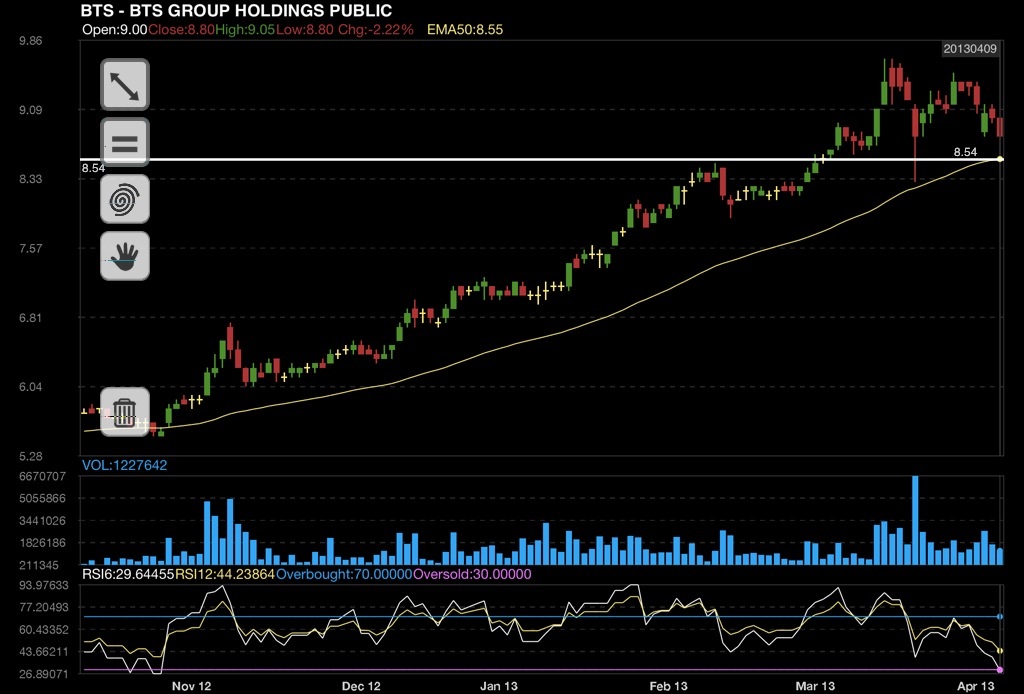This screenshot has height=694, width=1024.
Task: Click the Apr 13 date axis label
Action: (x=976, y=686)
